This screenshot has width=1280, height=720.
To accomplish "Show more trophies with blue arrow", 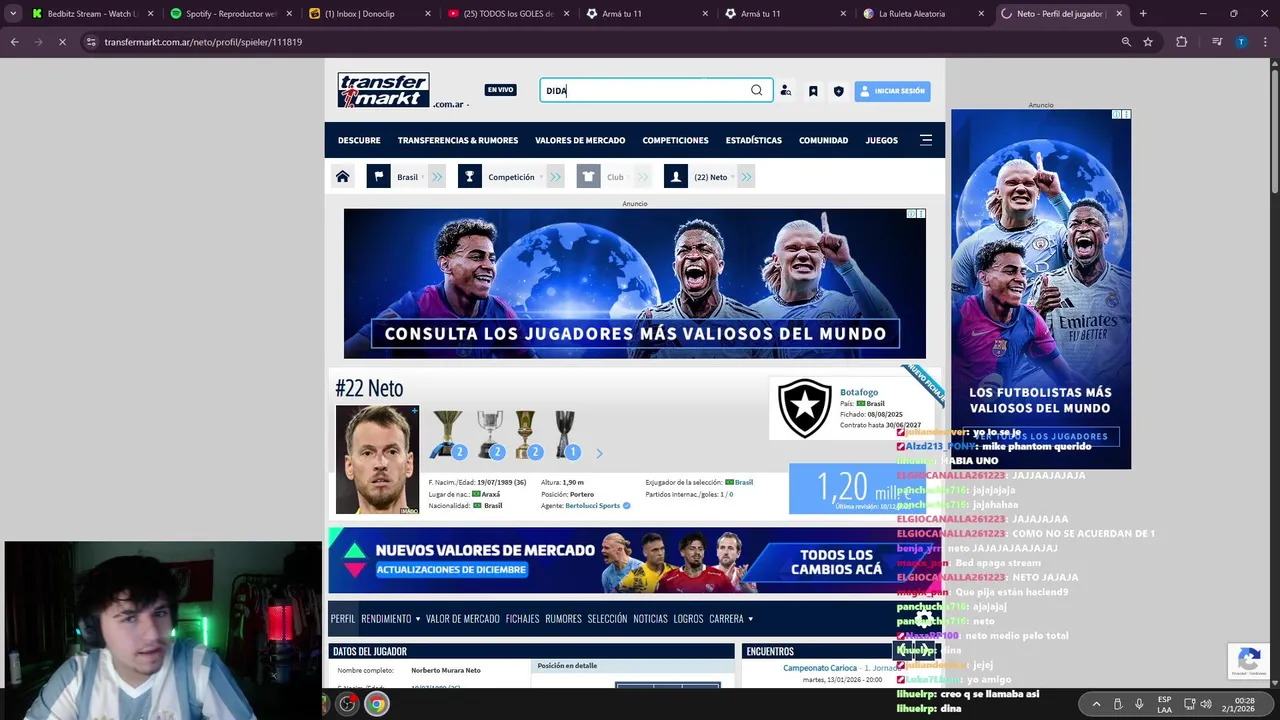I will pos(599,453).
